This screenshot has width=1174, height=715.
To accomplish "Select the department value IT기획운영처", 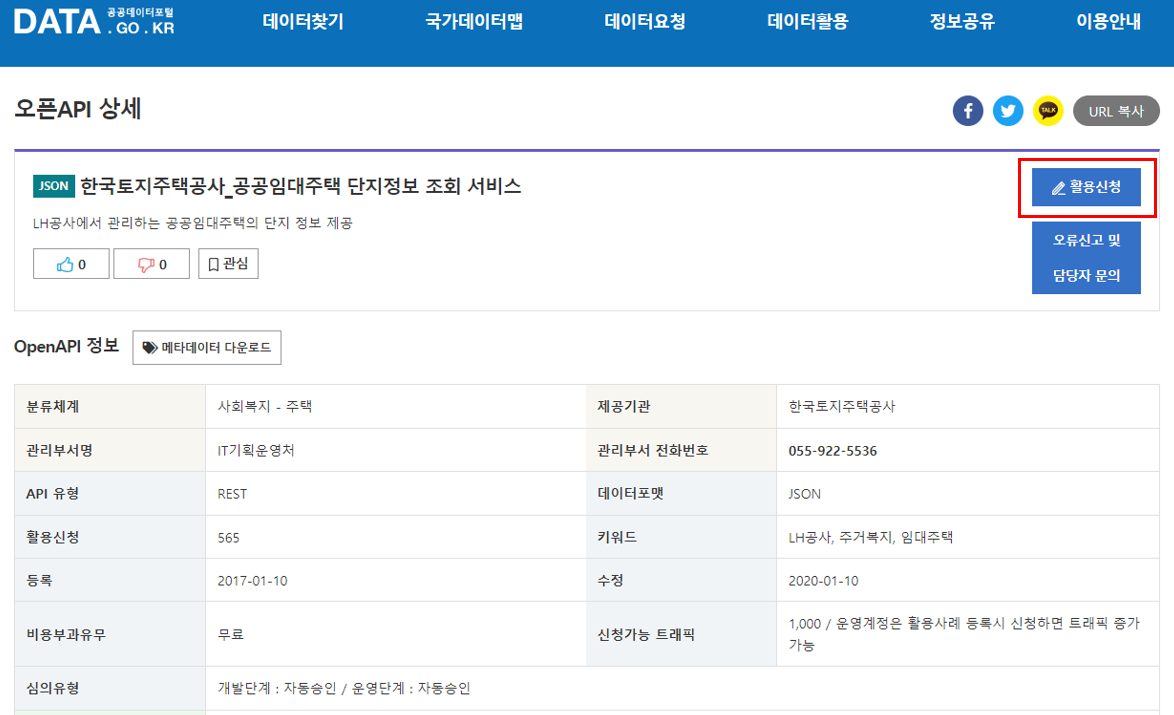I will click(x=256, y=451).
